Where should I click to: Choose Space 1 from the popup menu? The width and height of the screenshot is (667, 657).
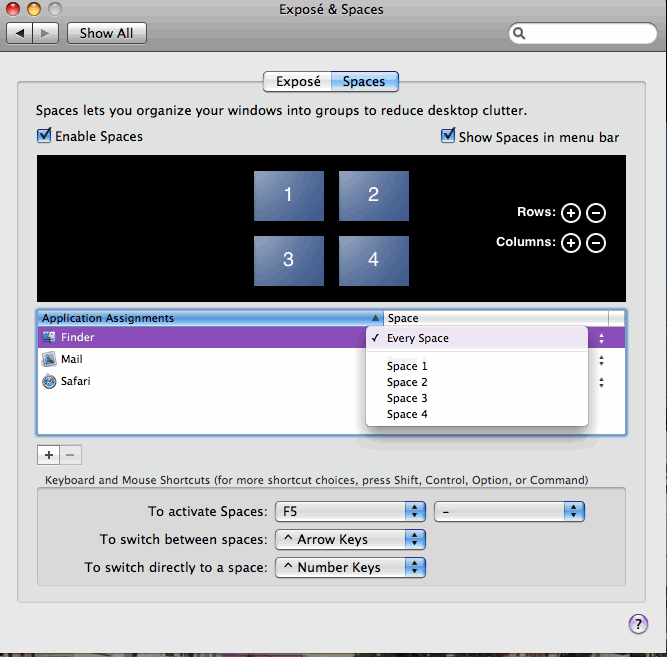tap(477, 366)
